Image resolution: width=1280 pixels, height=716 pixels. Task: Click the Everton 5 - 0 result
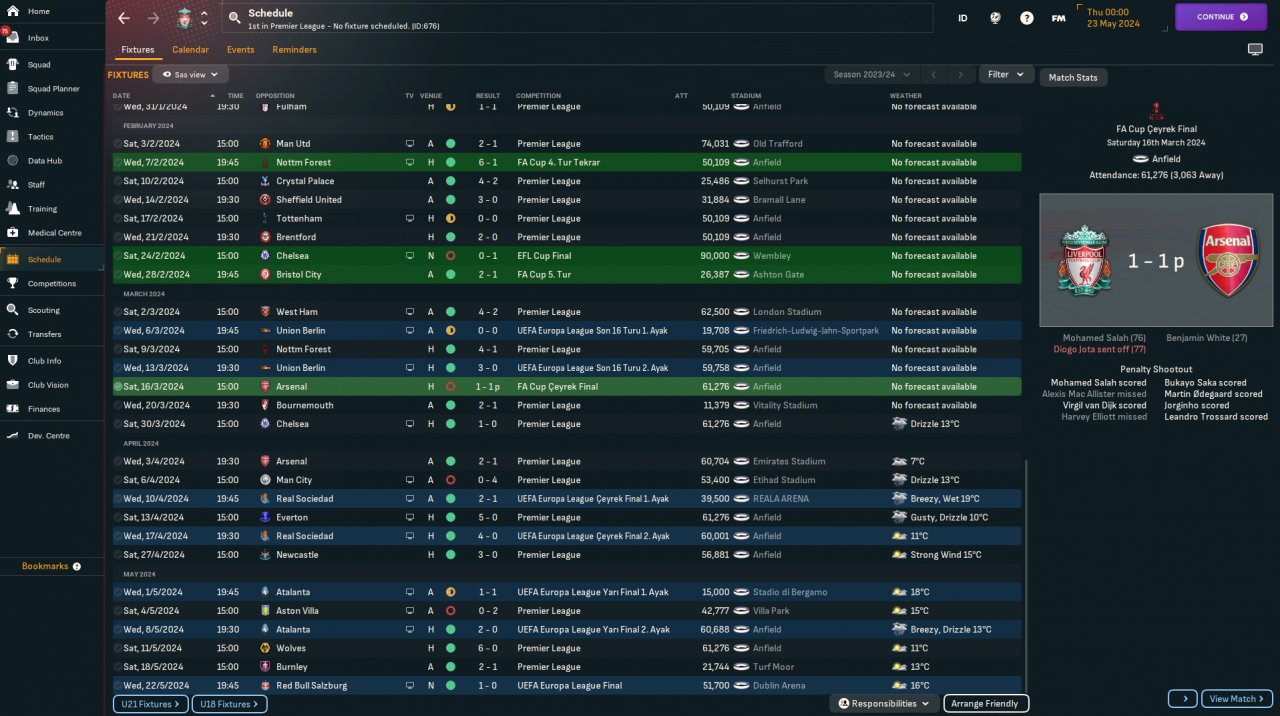click(487, 518)
